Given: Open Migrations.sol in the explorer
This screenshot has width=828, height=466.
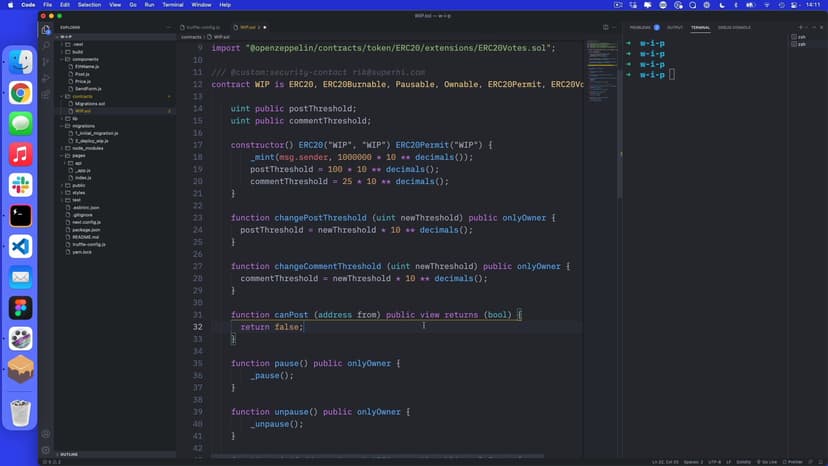Looking at the screenshot, I should [90, 103].
